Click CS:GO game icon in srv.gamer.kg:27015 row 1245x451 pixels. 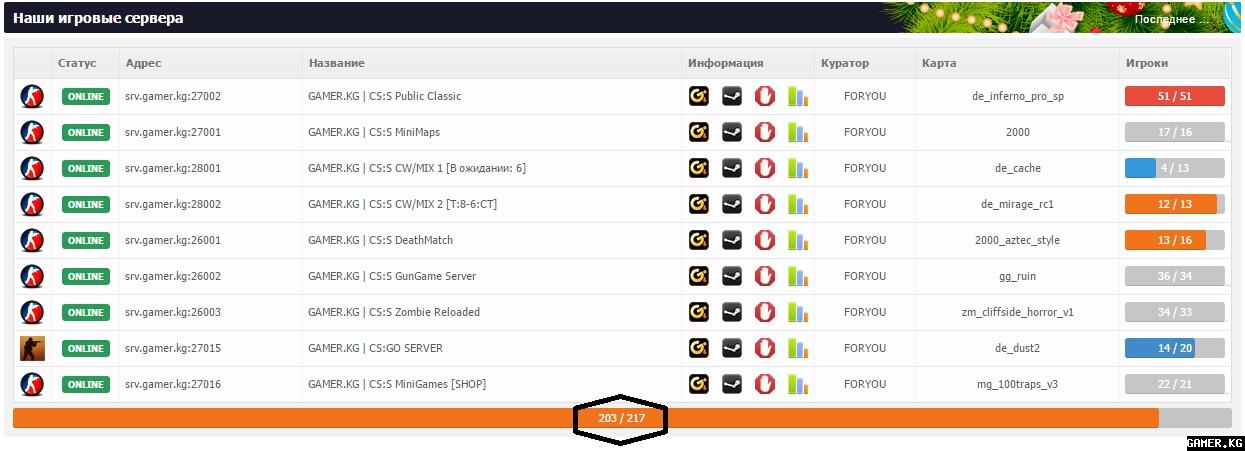pyautogui.click(x=33, y=348)
